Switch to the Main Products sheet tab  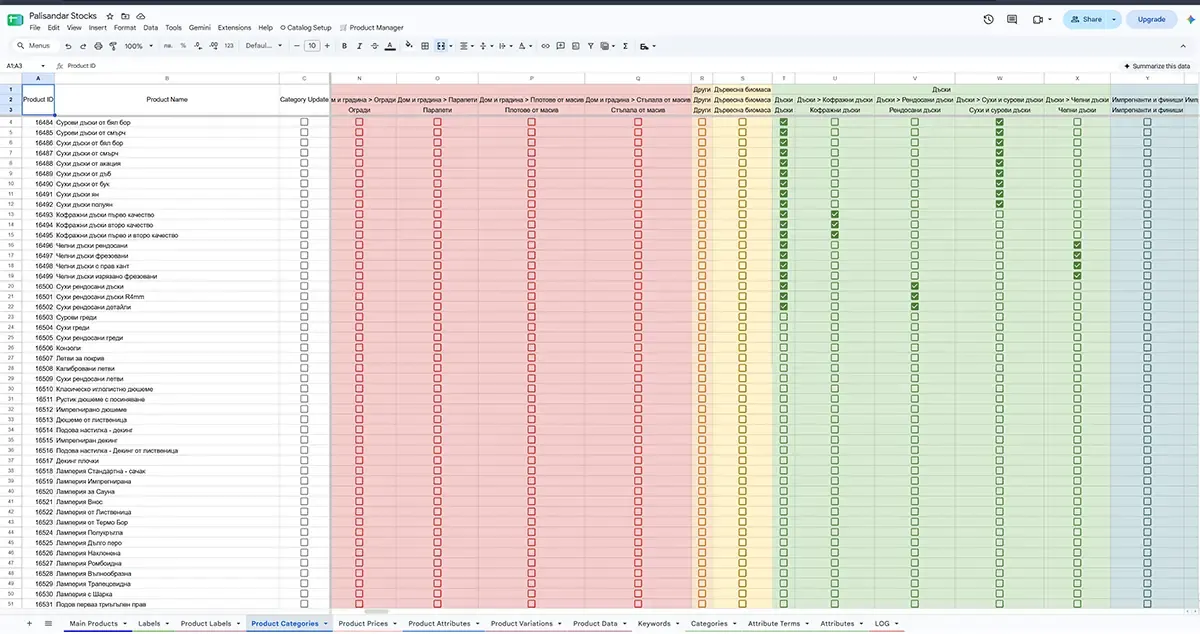pyautogui.click(x=93, y=623)
